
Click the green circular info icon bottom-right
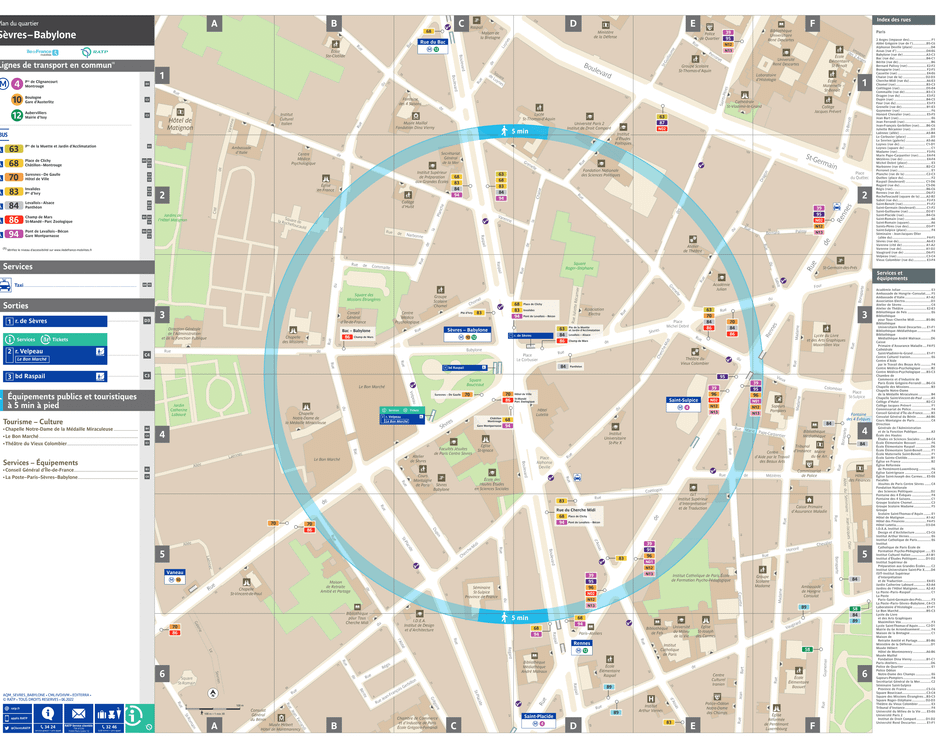pos(133,716)
